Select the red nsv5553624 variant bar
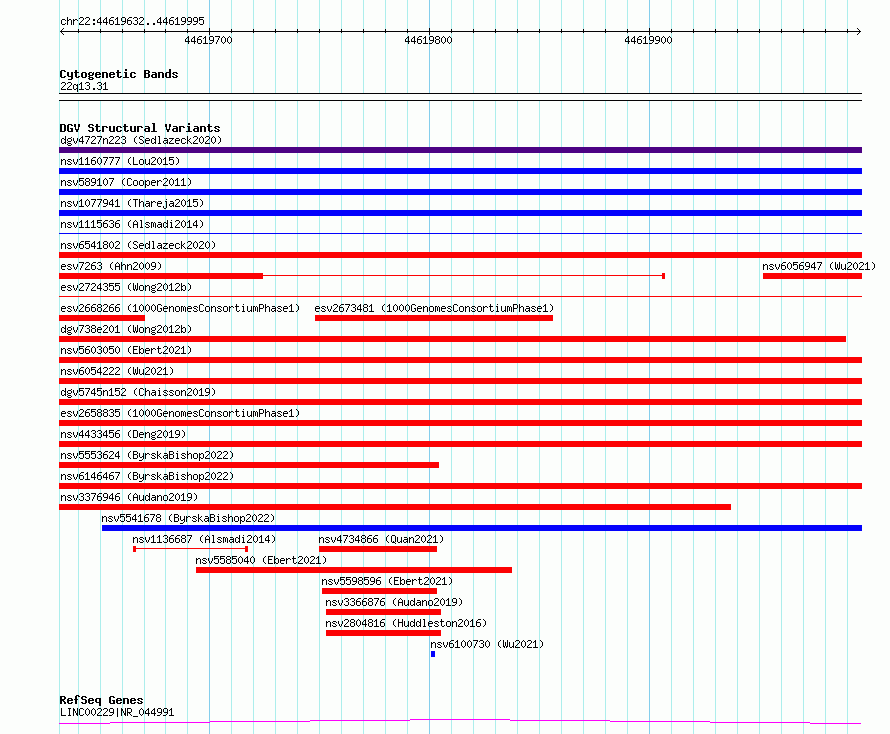The image size is (890, 734). point(249,465)
